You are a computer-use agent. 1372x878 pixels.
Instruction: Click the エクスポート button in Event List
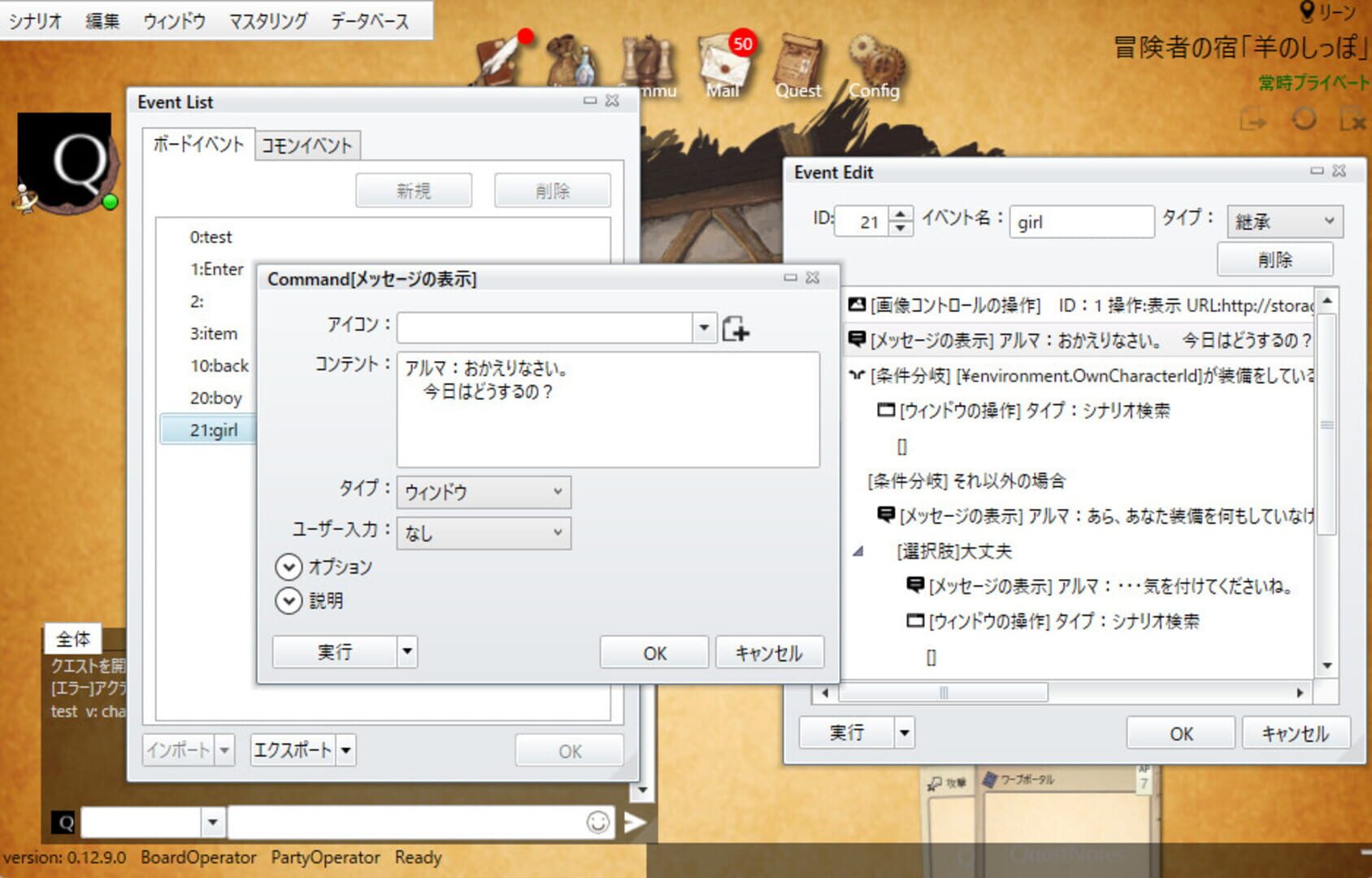[x=293, y=750]
